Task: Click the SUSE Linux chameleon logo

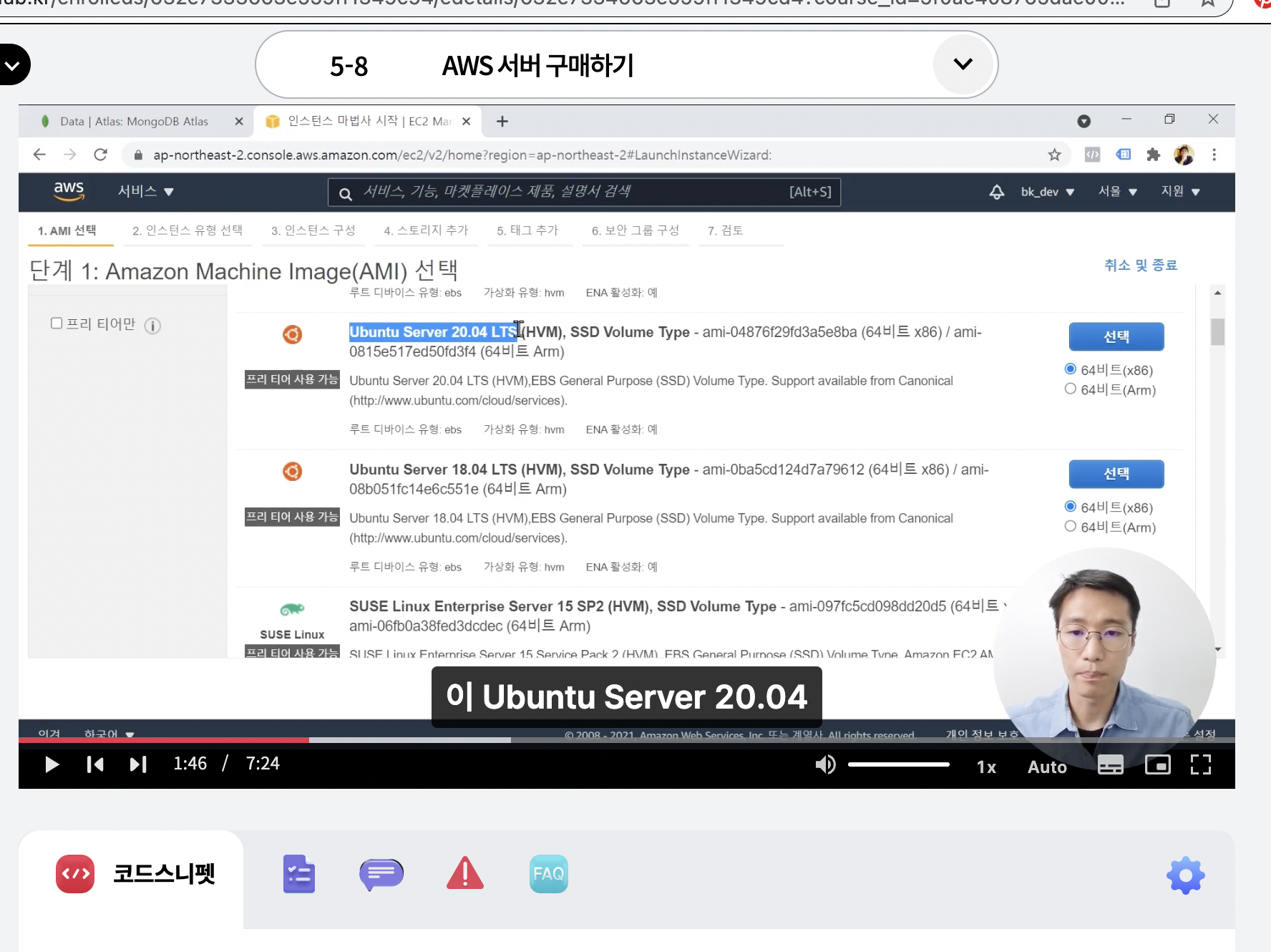Action: click(292, 609)
